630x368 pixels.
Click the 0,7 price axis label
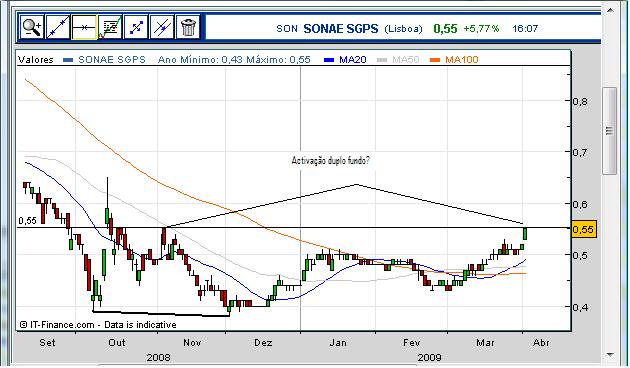click(x=580, y=152)
